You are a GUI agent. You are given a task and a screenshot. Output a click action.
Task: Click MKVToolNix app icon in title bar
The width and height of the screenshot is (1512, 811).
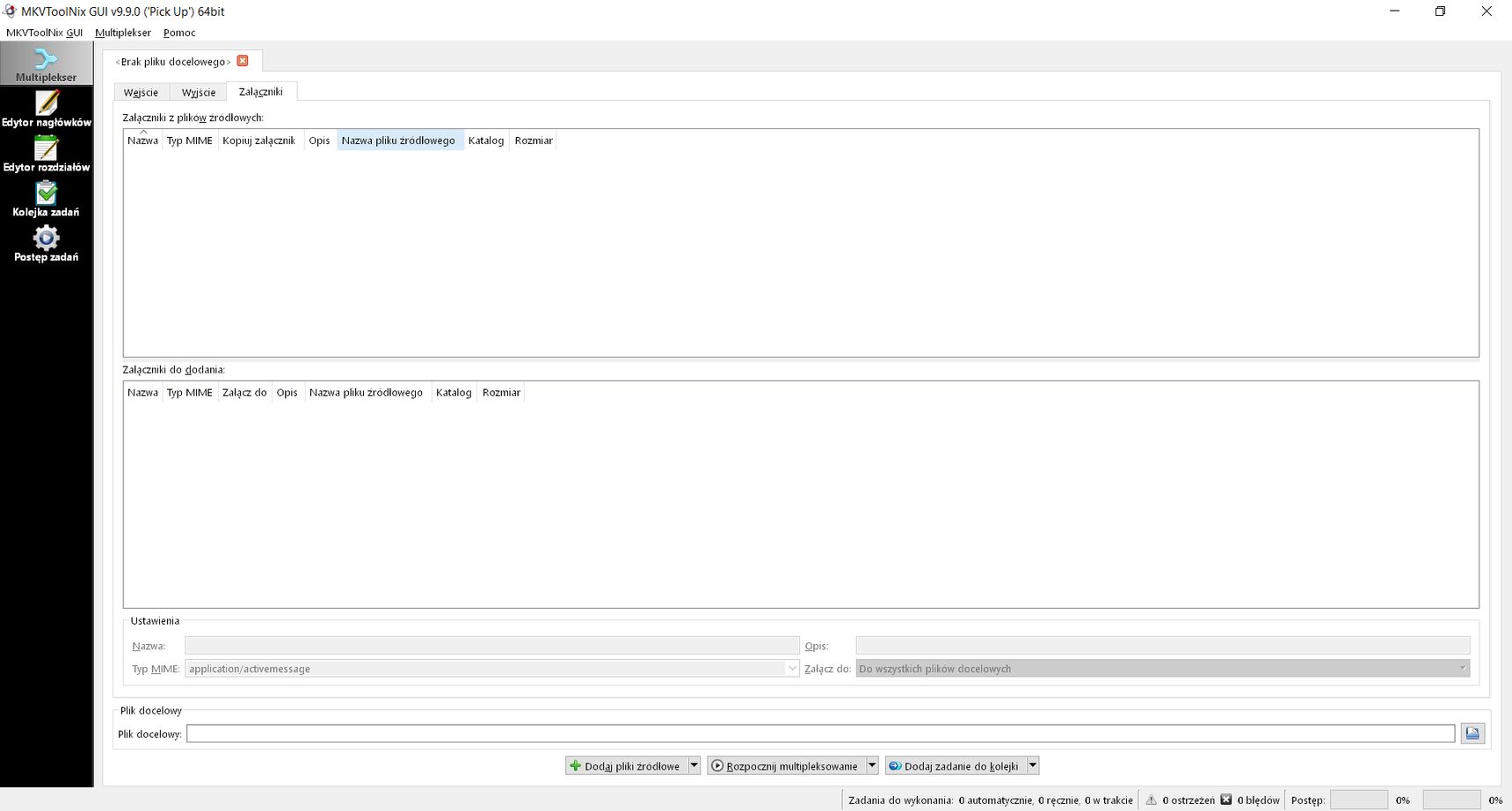10,11
